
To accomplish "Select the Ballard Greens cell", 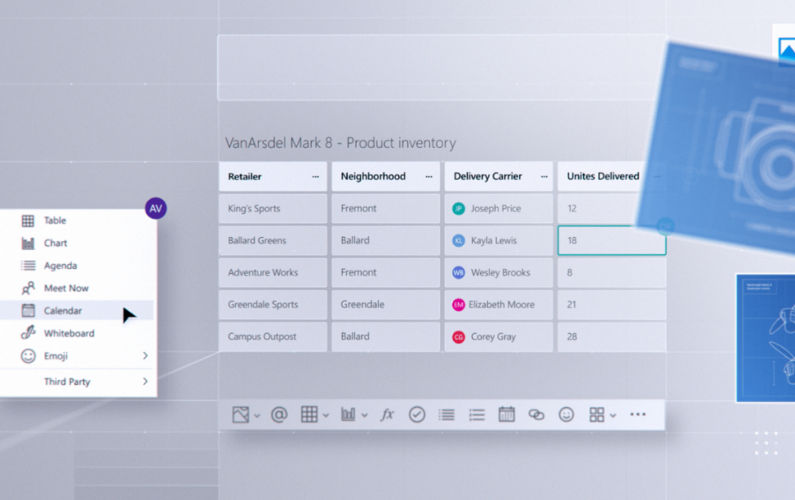I will (x=273, y=240).
